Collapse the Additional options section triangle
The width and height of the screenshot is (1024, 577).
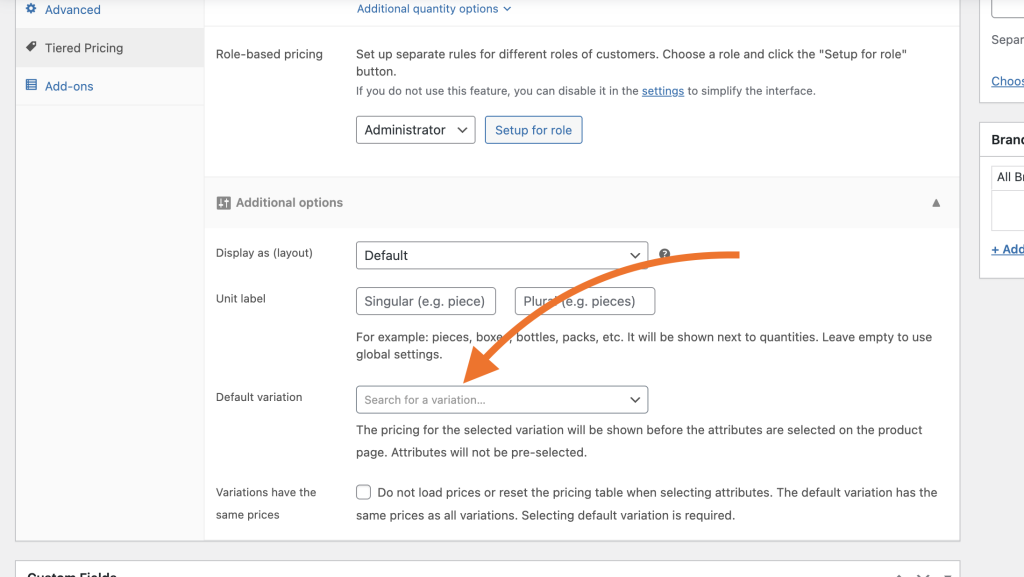[x=936, y=203]
